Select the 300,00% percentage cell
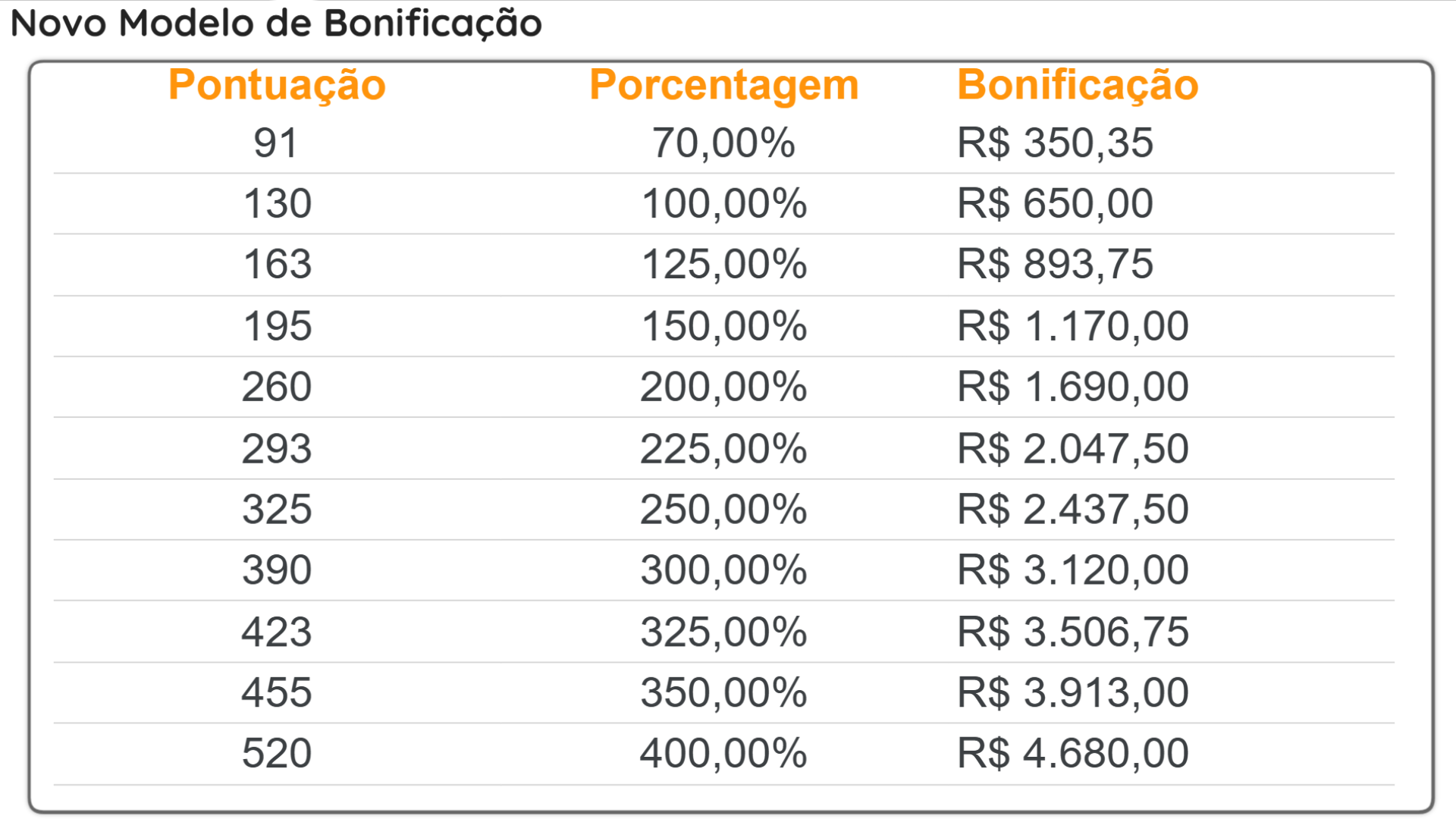Screen dimensions: 1456x819 pos(723,570)
